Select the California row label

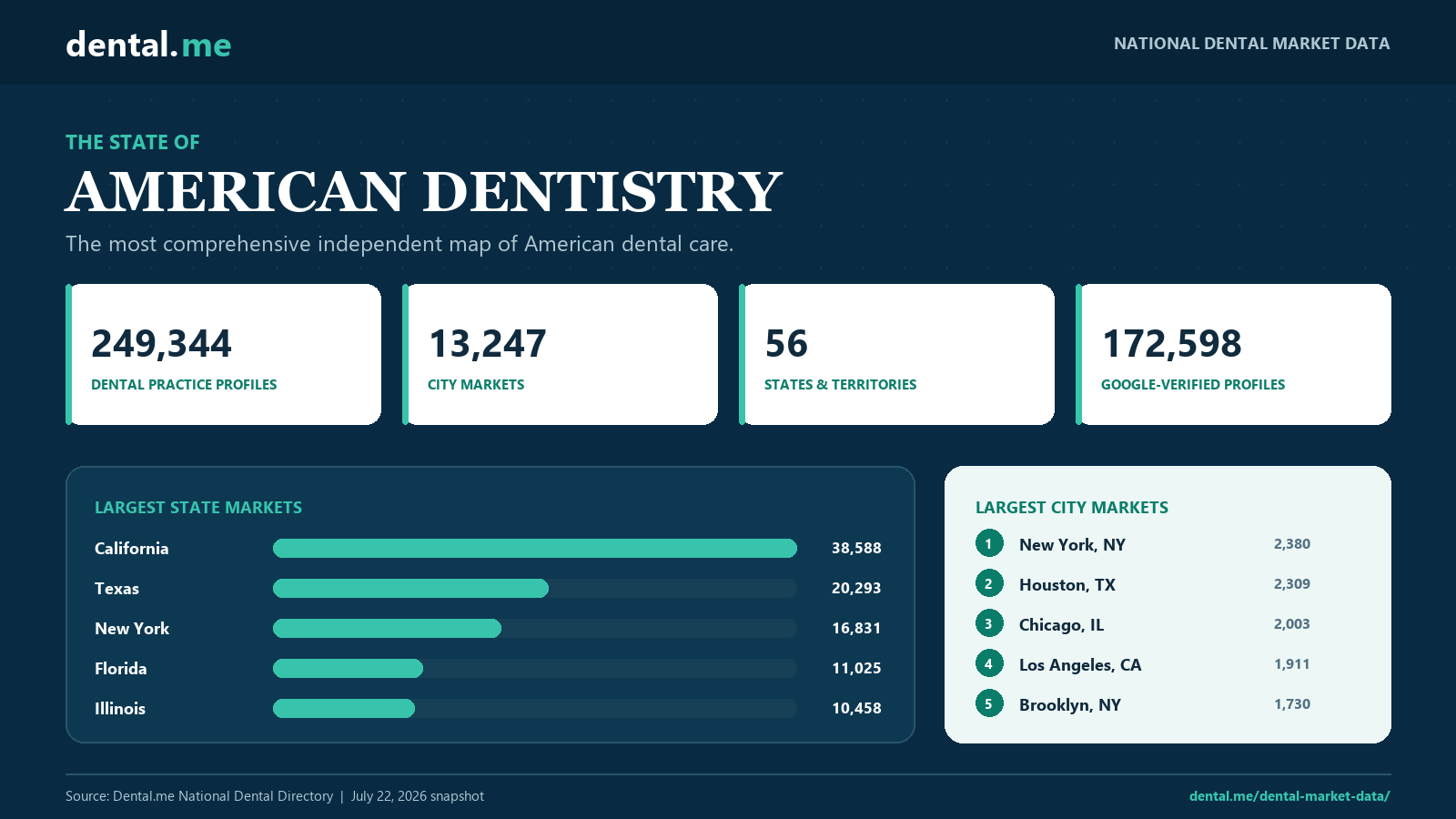pos(132,549)
